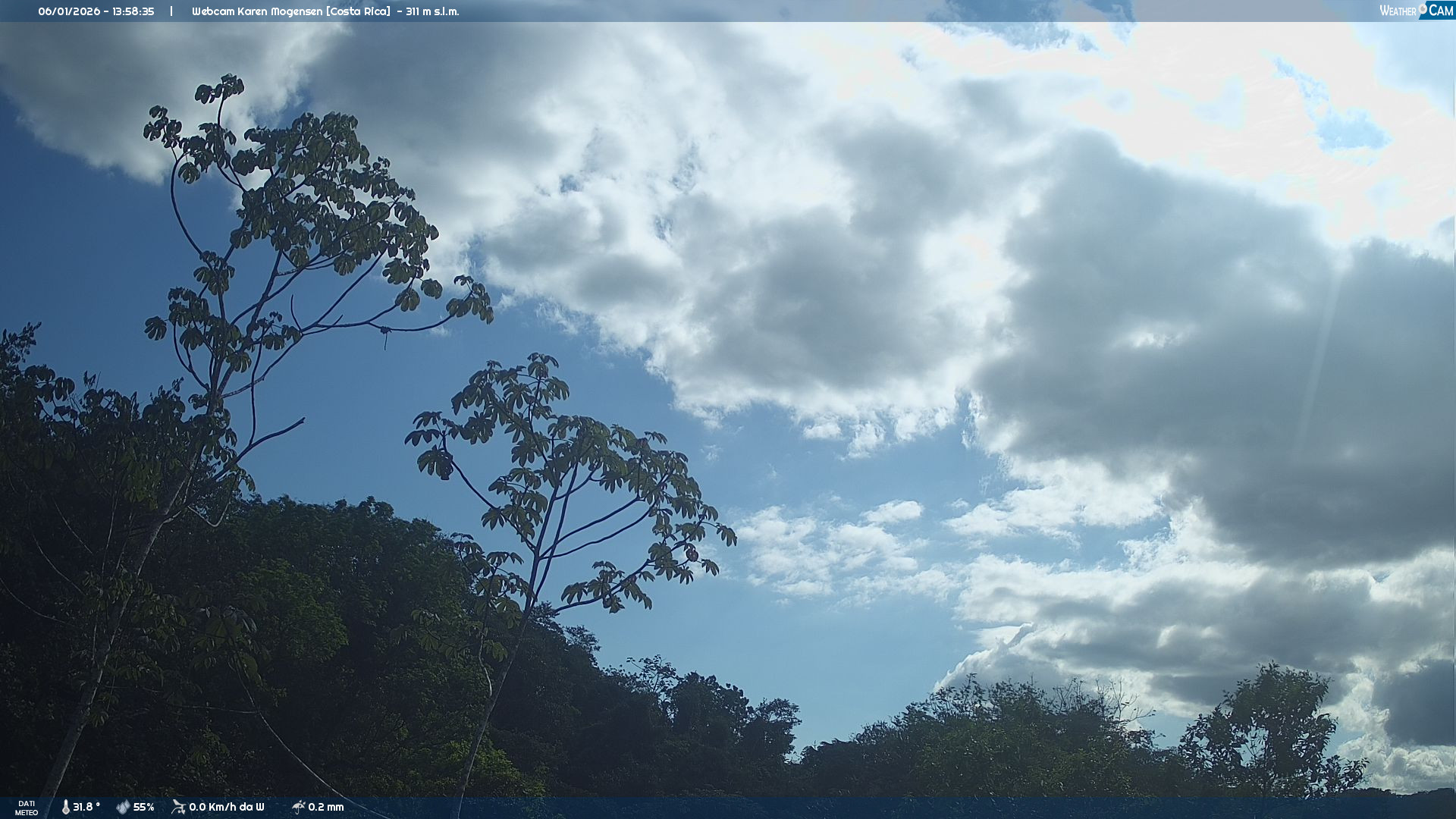Click the 311 m s.l.m. altitude text

(x=432, y=11)
